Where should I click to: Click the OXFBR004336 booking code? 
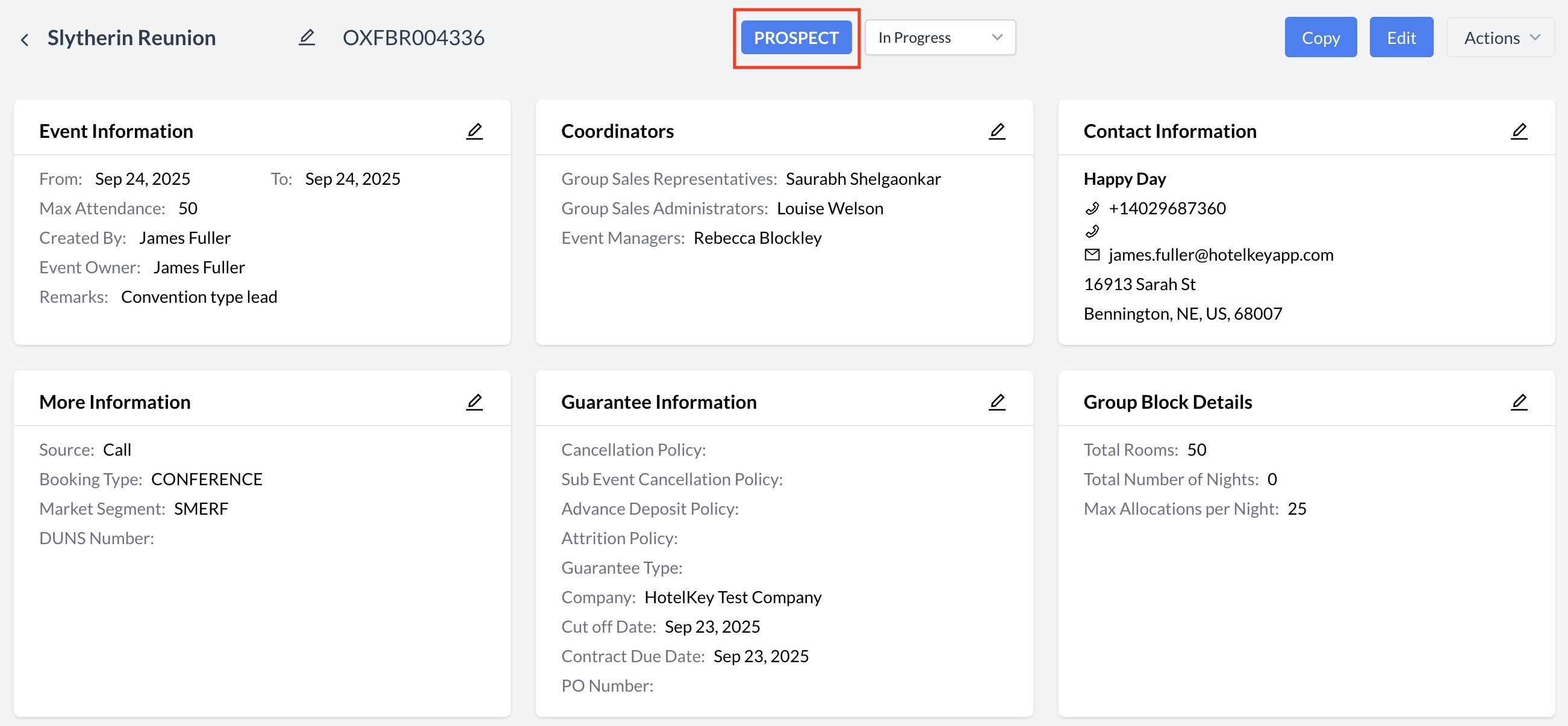(413, 38)
